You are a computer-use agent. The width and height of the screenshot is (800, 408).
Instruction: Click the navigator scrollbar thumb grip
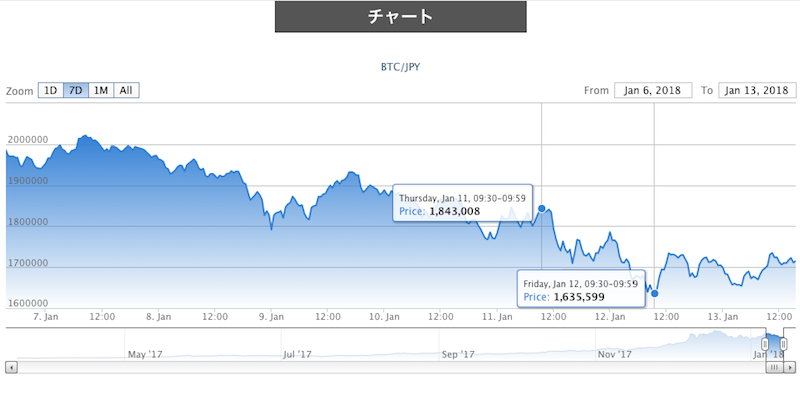774,367
